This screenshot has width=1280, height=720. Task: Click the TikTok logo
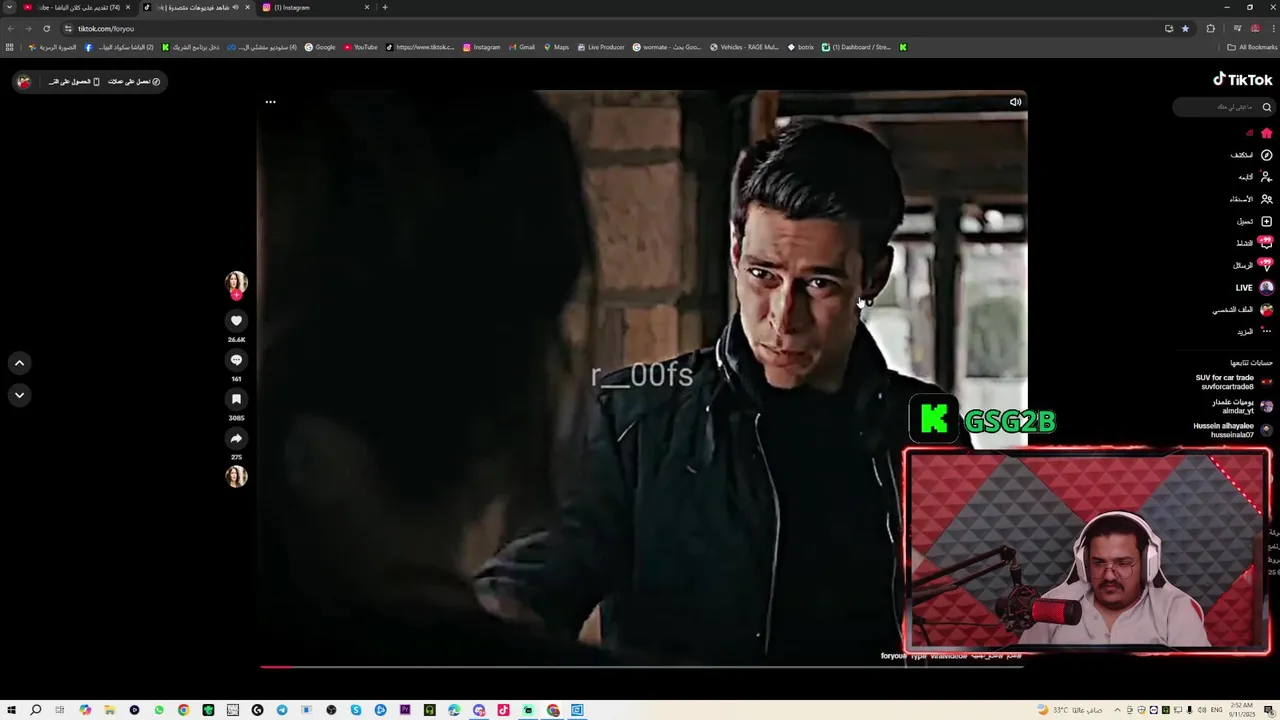pyautogui.click(x=1242, y=80)
